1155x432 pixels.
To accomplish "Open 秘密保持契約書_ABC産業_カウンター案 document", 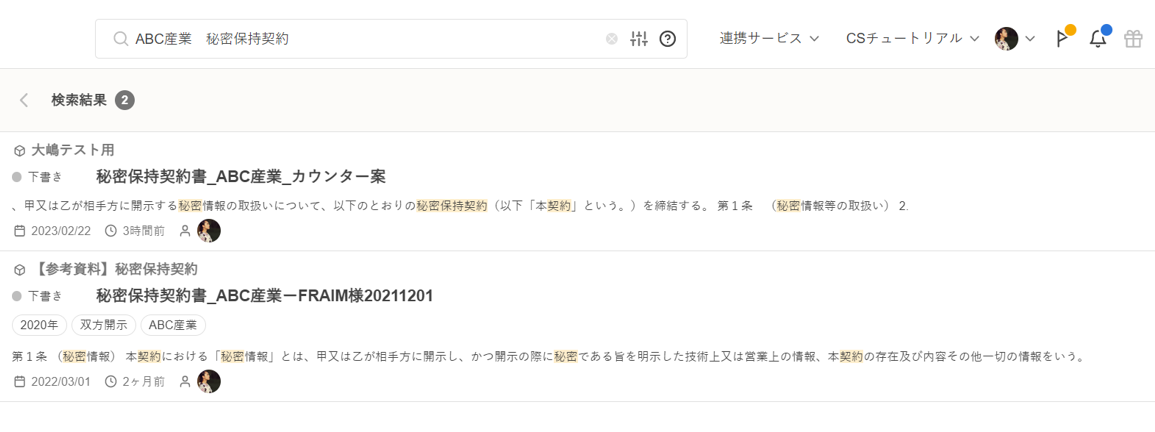I will 241,177.
